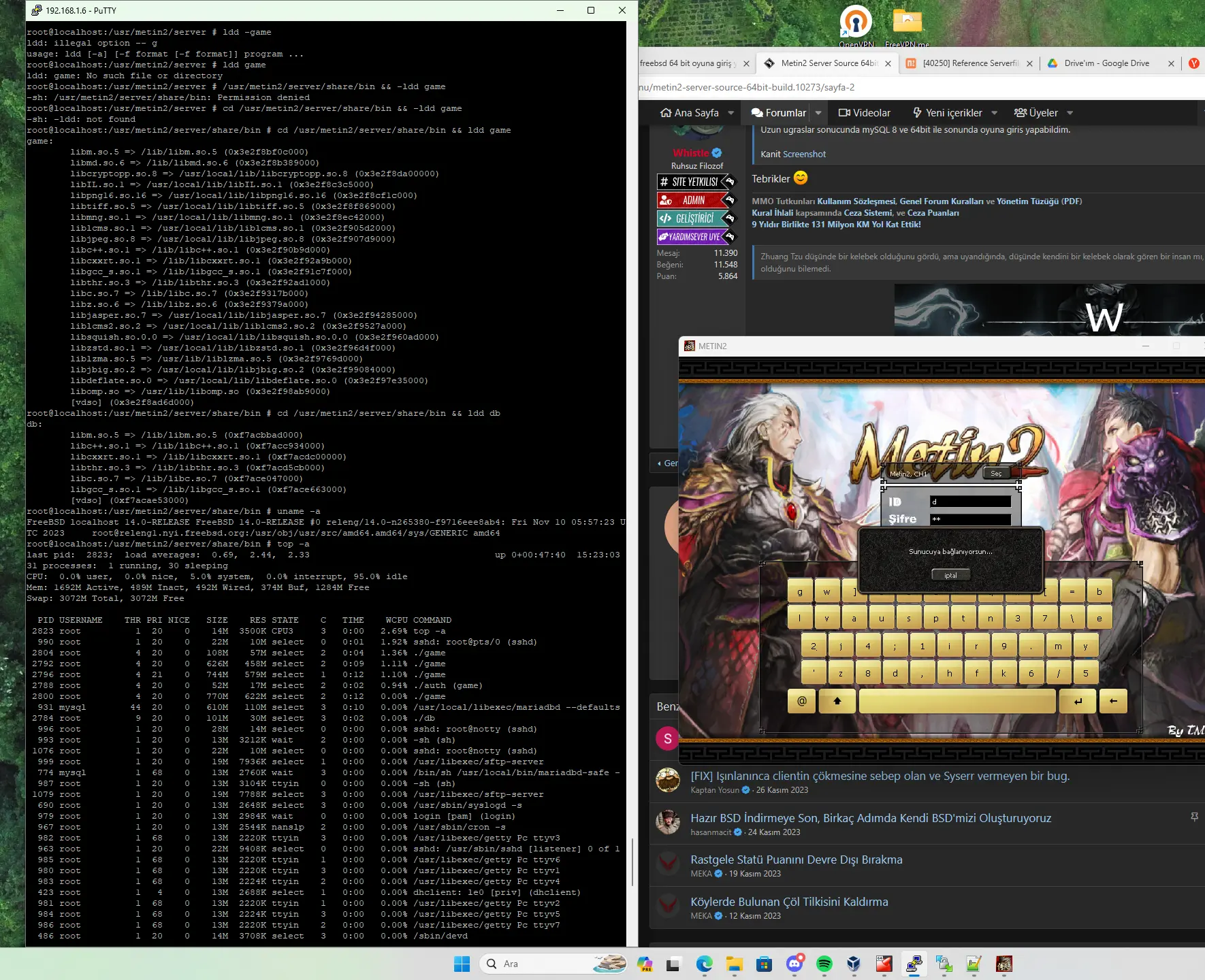Open Task View from the taskbar
1205x980 pixels.
coord(673,964)
